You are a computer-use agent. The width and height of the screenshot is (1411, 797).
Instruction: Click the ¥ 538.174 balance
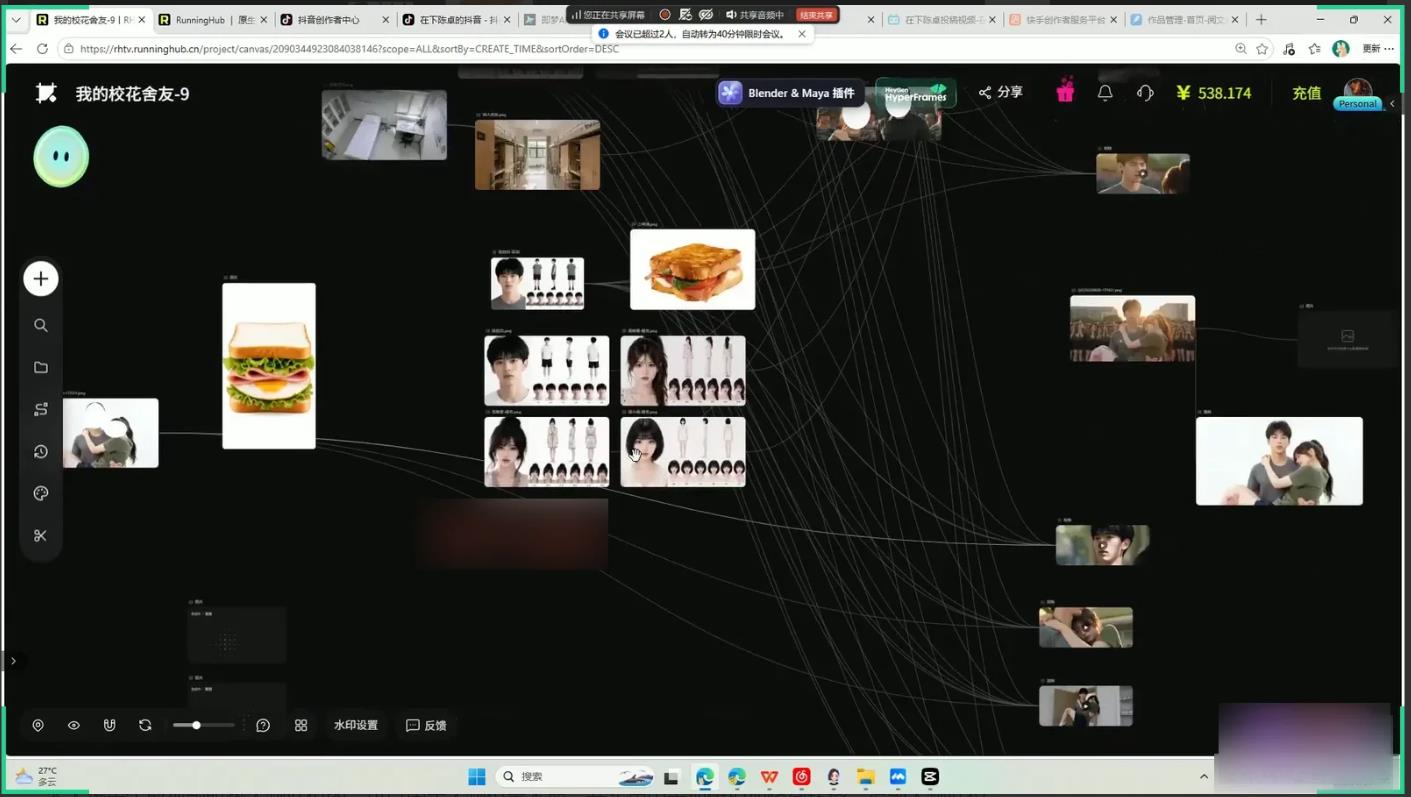[x=1214, y=93]
